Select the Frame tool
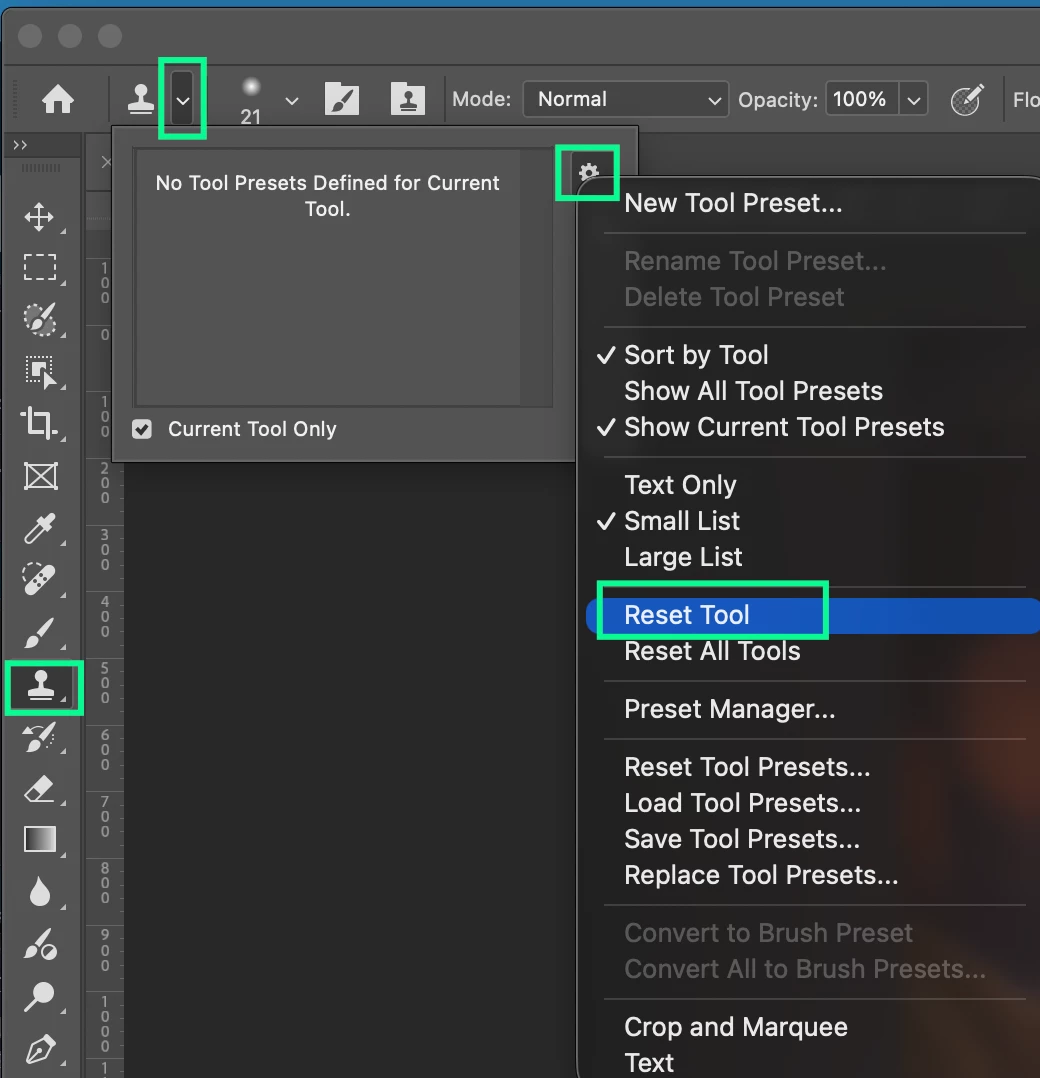 coord(41,476)
